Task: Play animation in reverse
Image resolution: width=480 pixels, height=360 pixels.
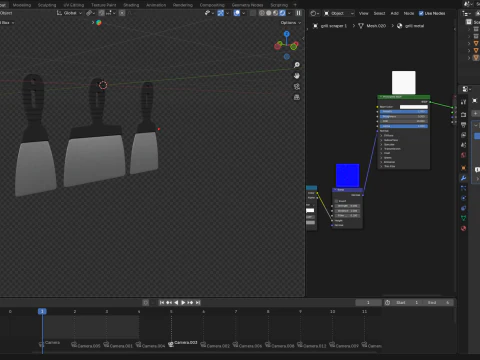Action: (x=176, y=303)
